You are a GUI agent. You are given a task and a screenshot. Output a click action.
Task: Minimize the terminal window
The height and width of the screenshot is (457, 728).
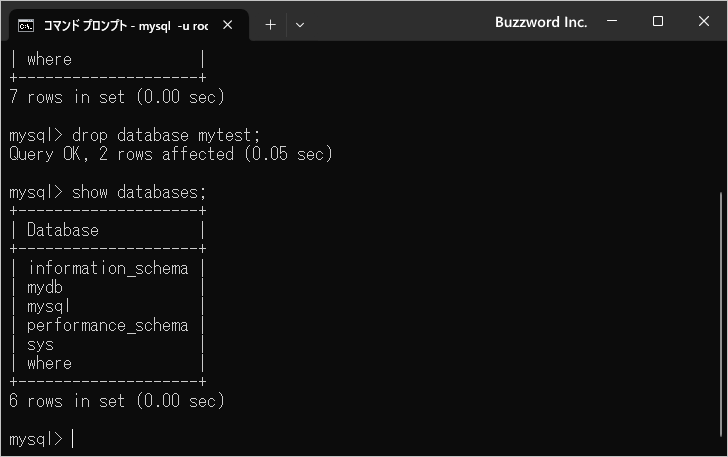coord(614,22)
